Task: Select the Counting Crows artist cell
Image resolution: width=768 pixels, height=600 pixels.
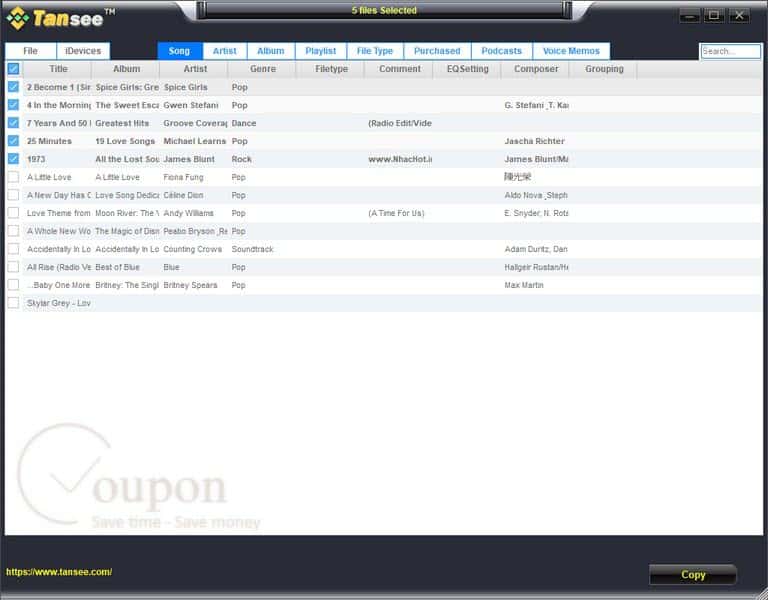Action: (x=192, y=249)
